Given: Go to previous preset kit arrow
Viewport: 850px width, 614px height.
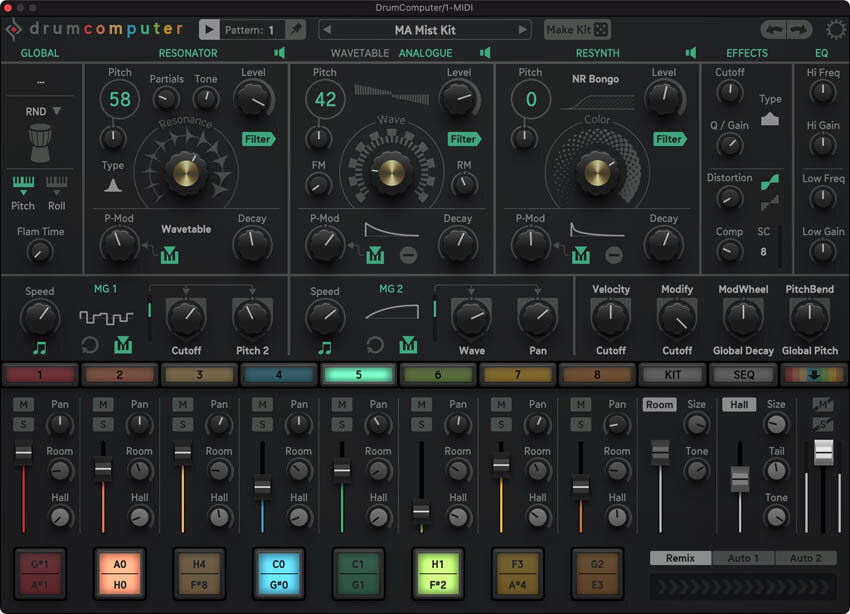Looking at the screenshot, I should pyautogui.click(x=327, y=30).
